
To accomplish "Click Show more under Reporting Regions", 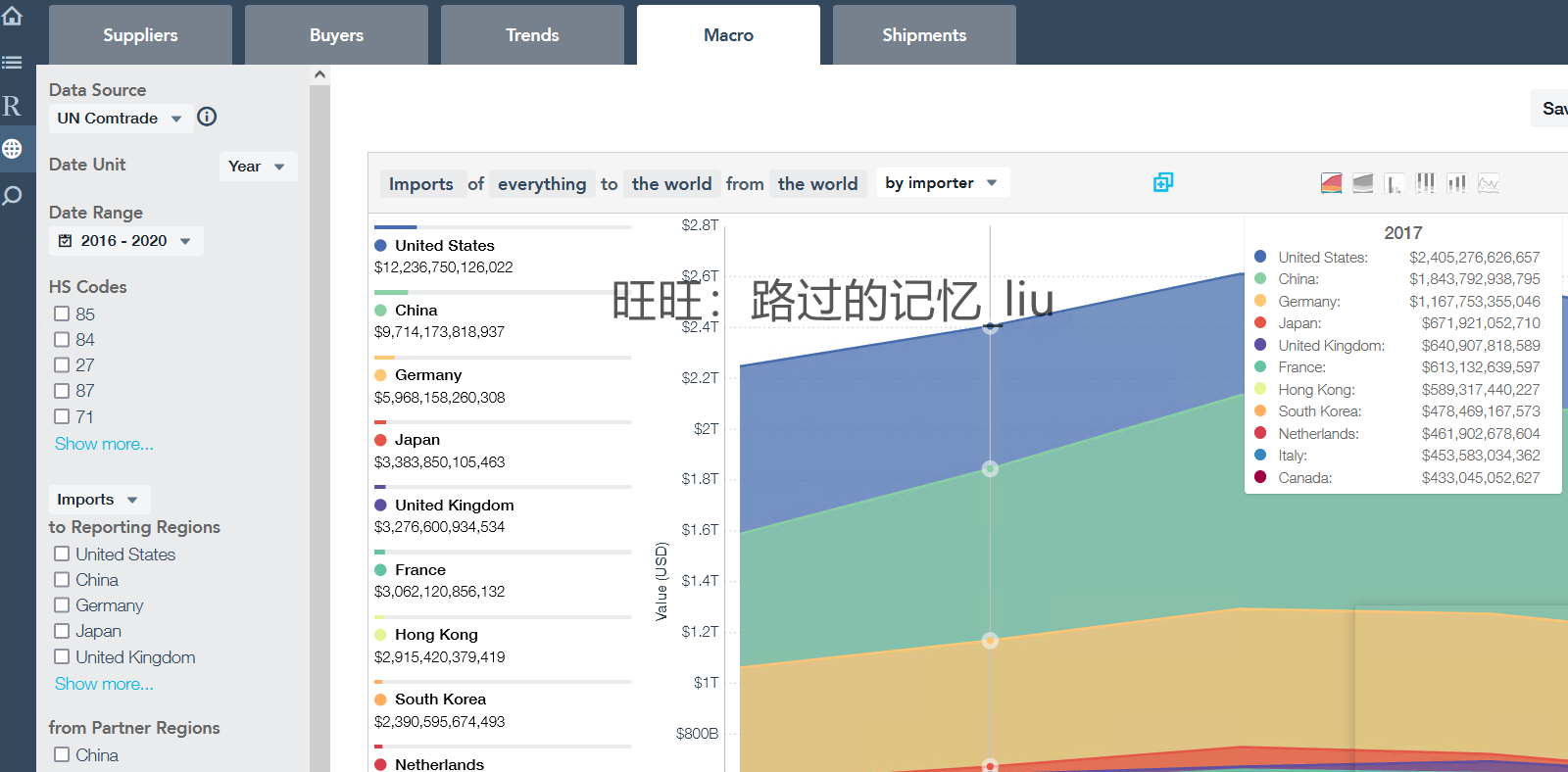I will click(x=104, y=684).
